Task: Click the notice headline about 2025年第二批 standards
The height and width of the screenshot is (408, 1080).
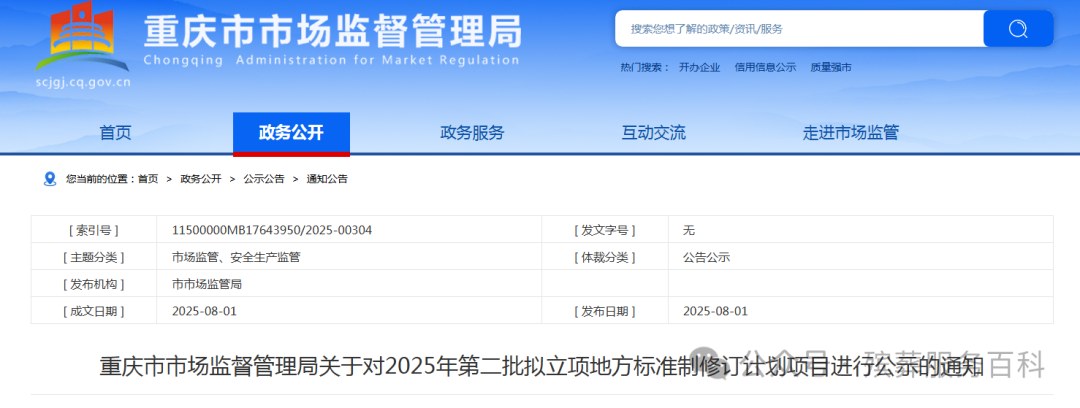Action: tap(539, 366)
